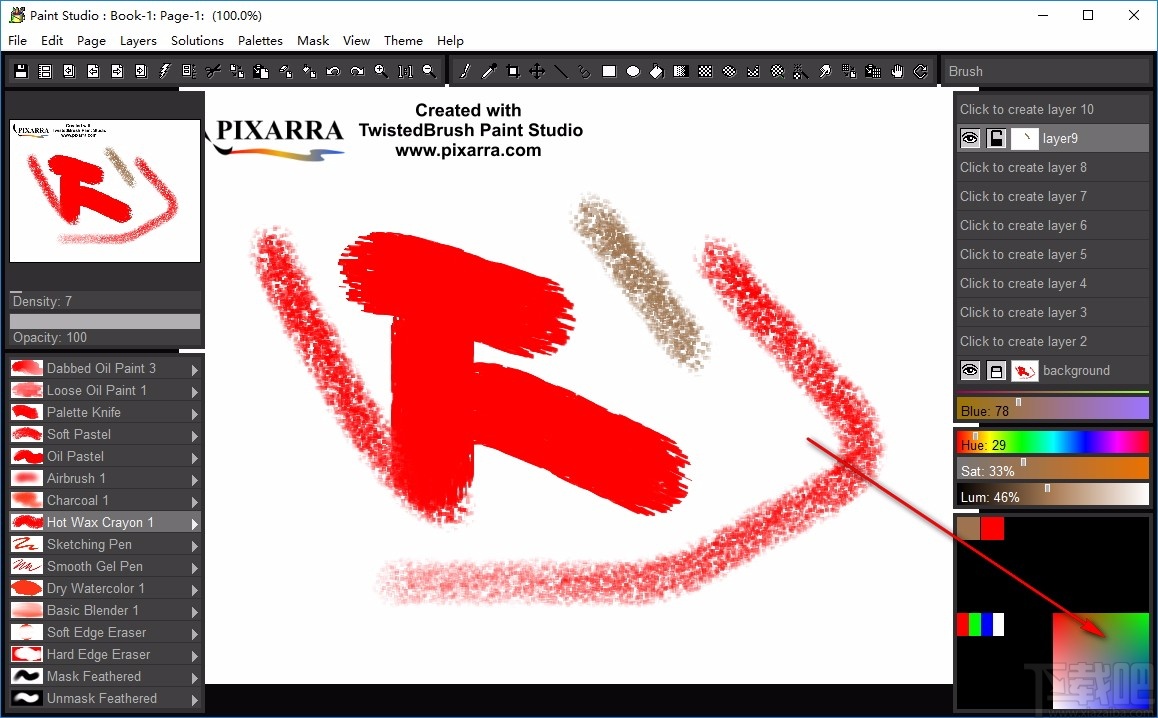Expand the Hot Wax Crayon 1 brush options
The image size is (1158, 718).
196,522
